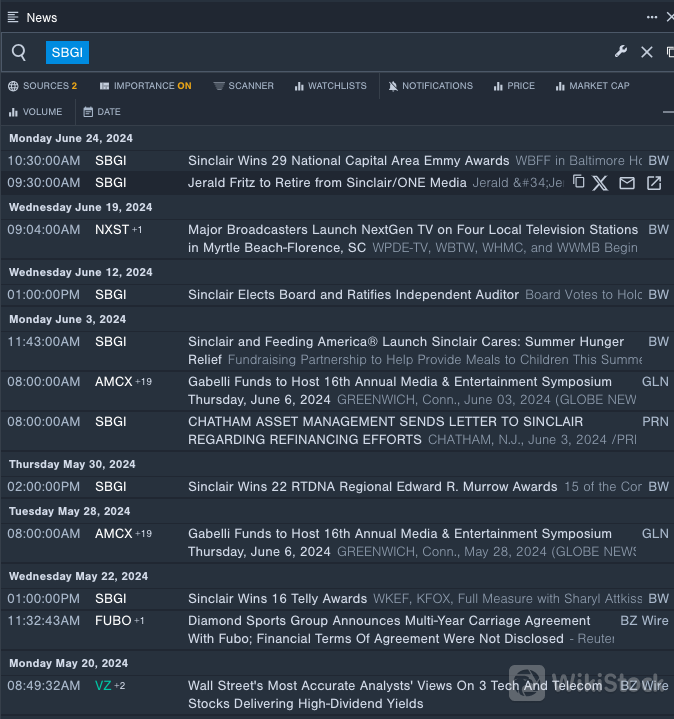
Task: Share Jerald Fritz story on X
Action: point(600,182)
